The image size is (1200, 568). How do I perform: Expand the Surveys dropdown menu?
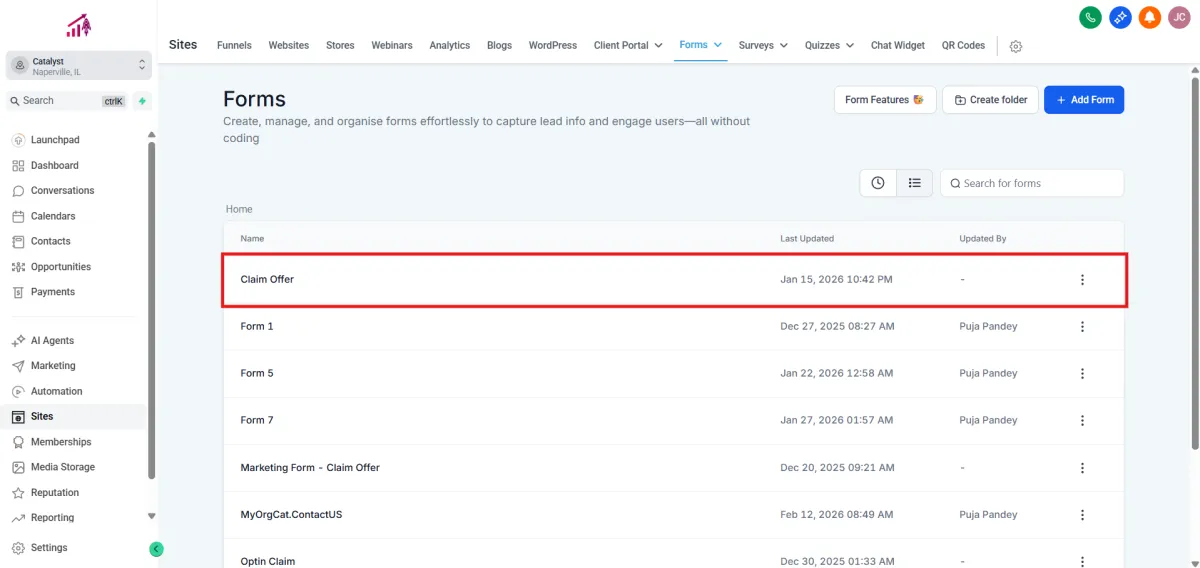pyautogui.click(x=763, y=45)
